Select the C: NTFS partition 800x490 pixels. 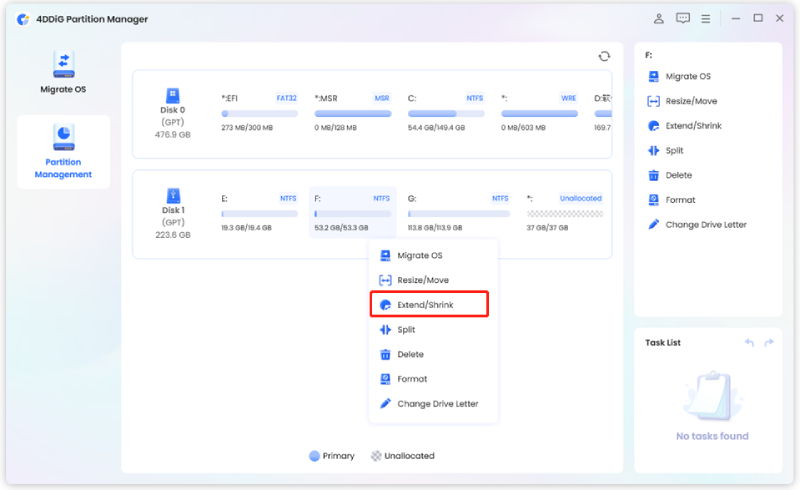click(446, 113)
